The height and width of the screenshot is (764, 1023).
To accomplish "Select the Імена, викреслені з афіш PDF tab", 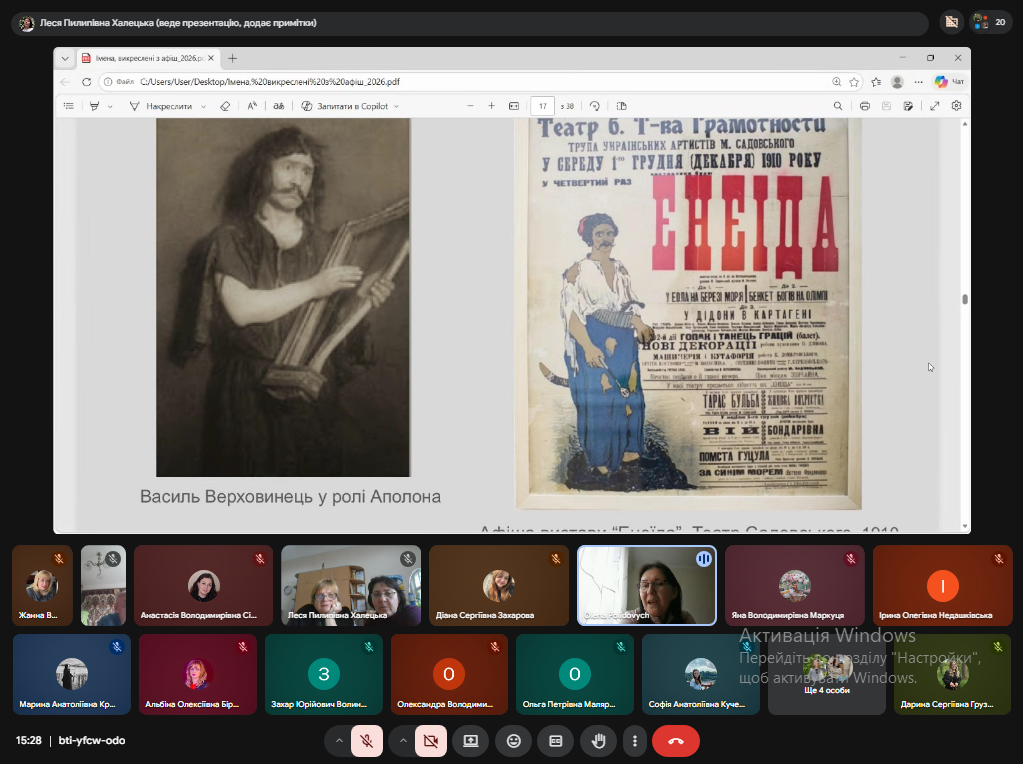I will click(x=148, y=58).
